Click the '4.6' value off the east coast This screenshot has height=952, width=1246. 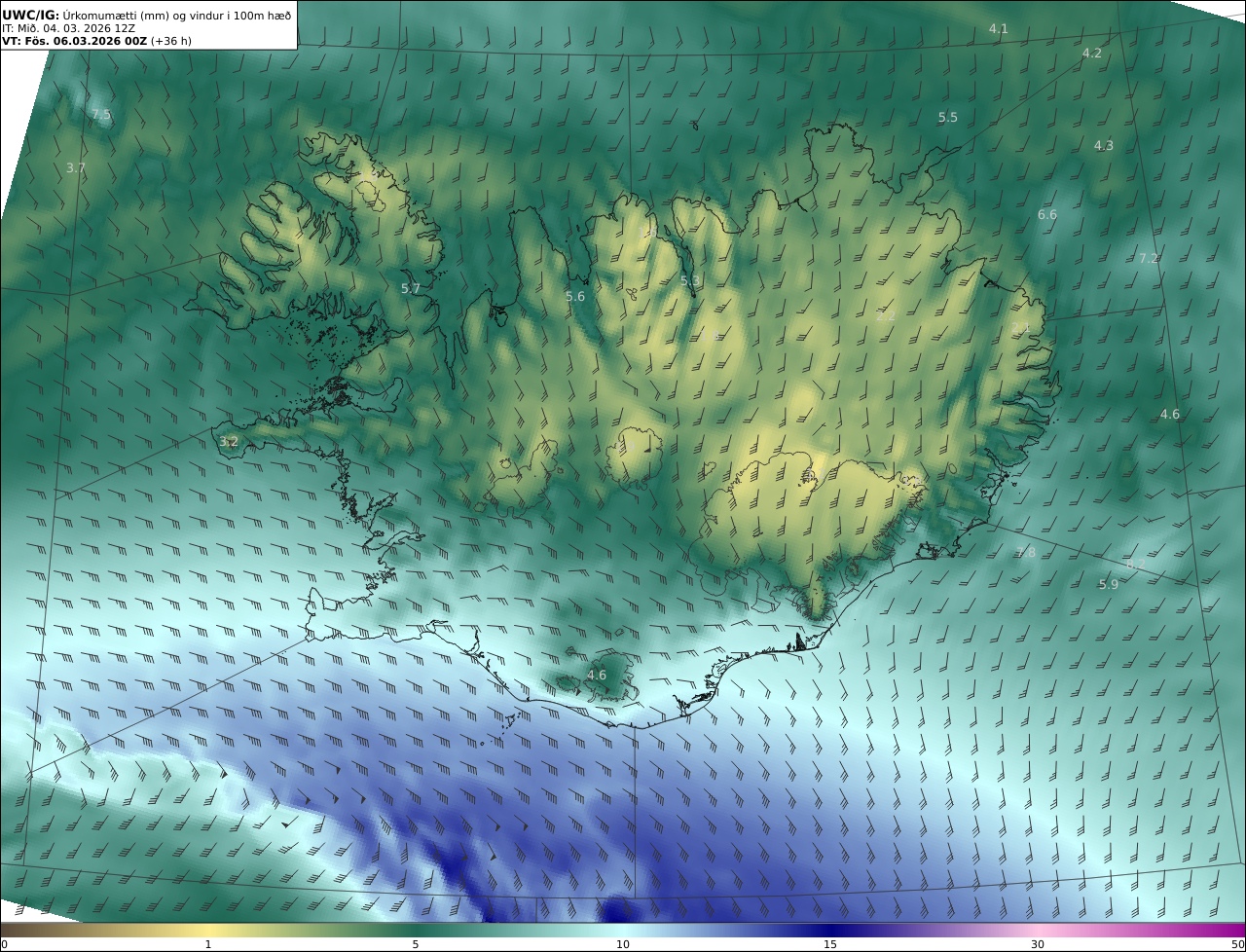(1170, 414)
